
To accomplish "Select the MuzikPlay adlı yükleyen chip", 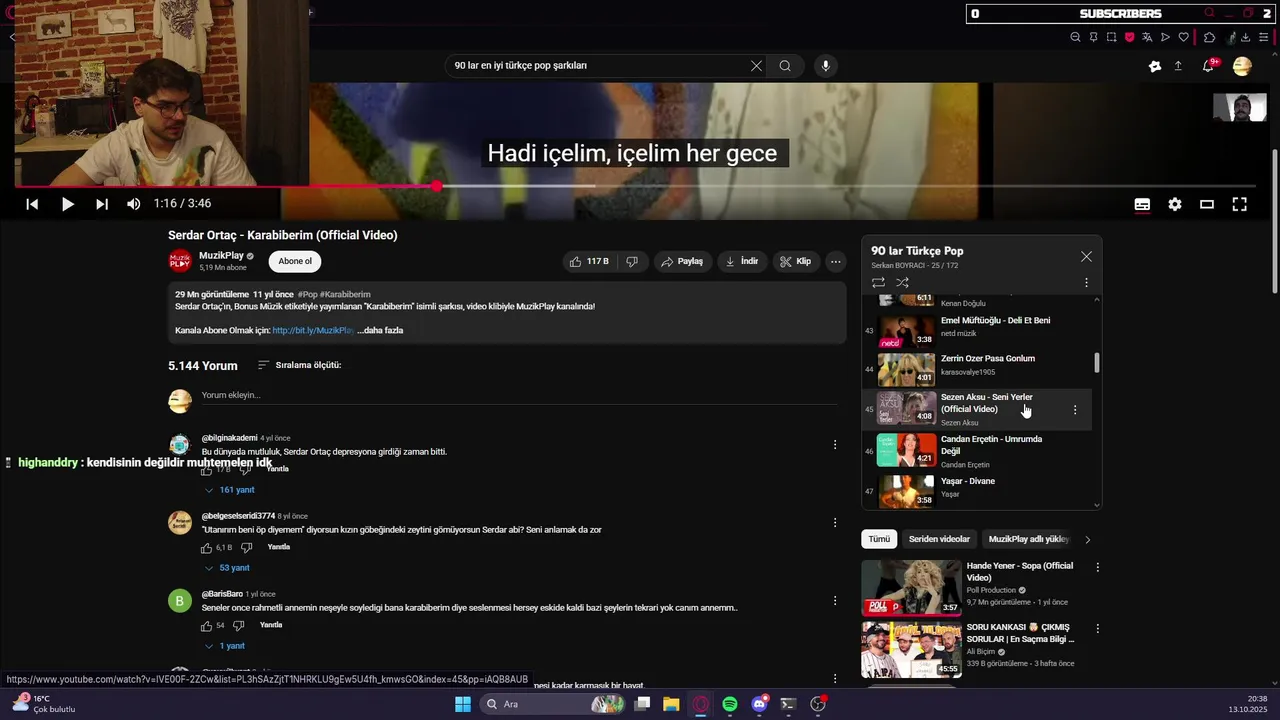I will (1028, 539).
